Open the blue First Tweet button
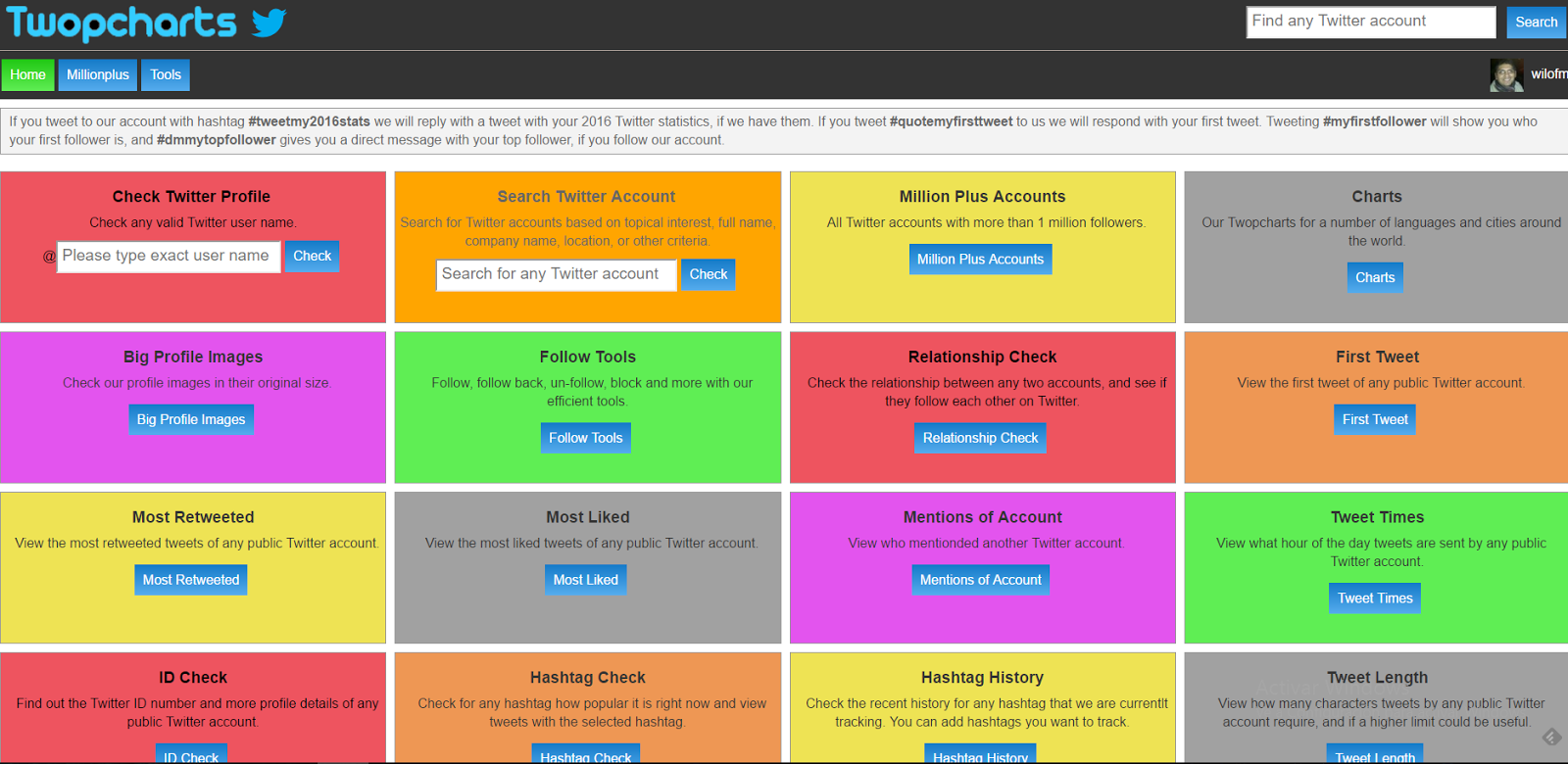The image size is (1568, 764). tap(1375, 419)
